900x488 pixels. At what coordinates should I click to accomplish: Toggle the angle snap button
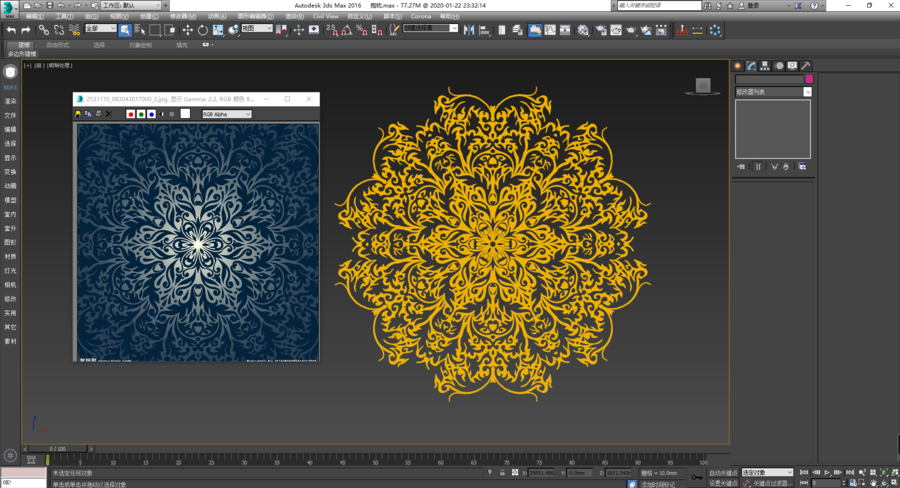click(x=347, y=30)
